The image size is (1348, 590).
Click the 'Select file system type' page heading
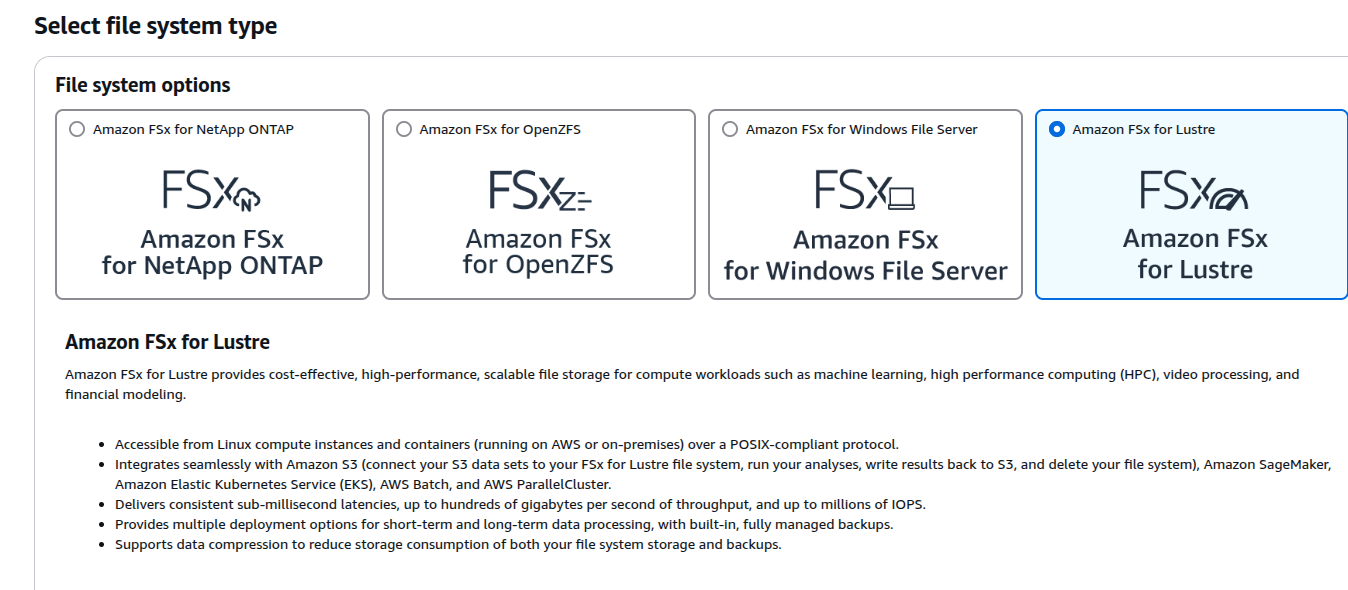click(156, 26)
